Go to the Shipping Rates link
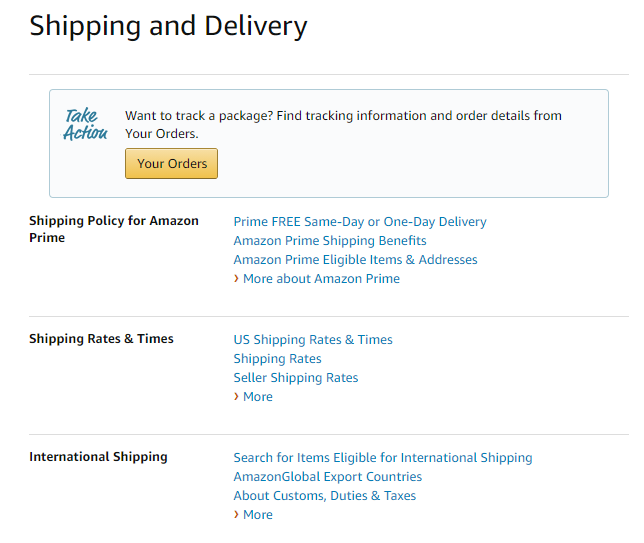644x543 pixels. point(277,359)
